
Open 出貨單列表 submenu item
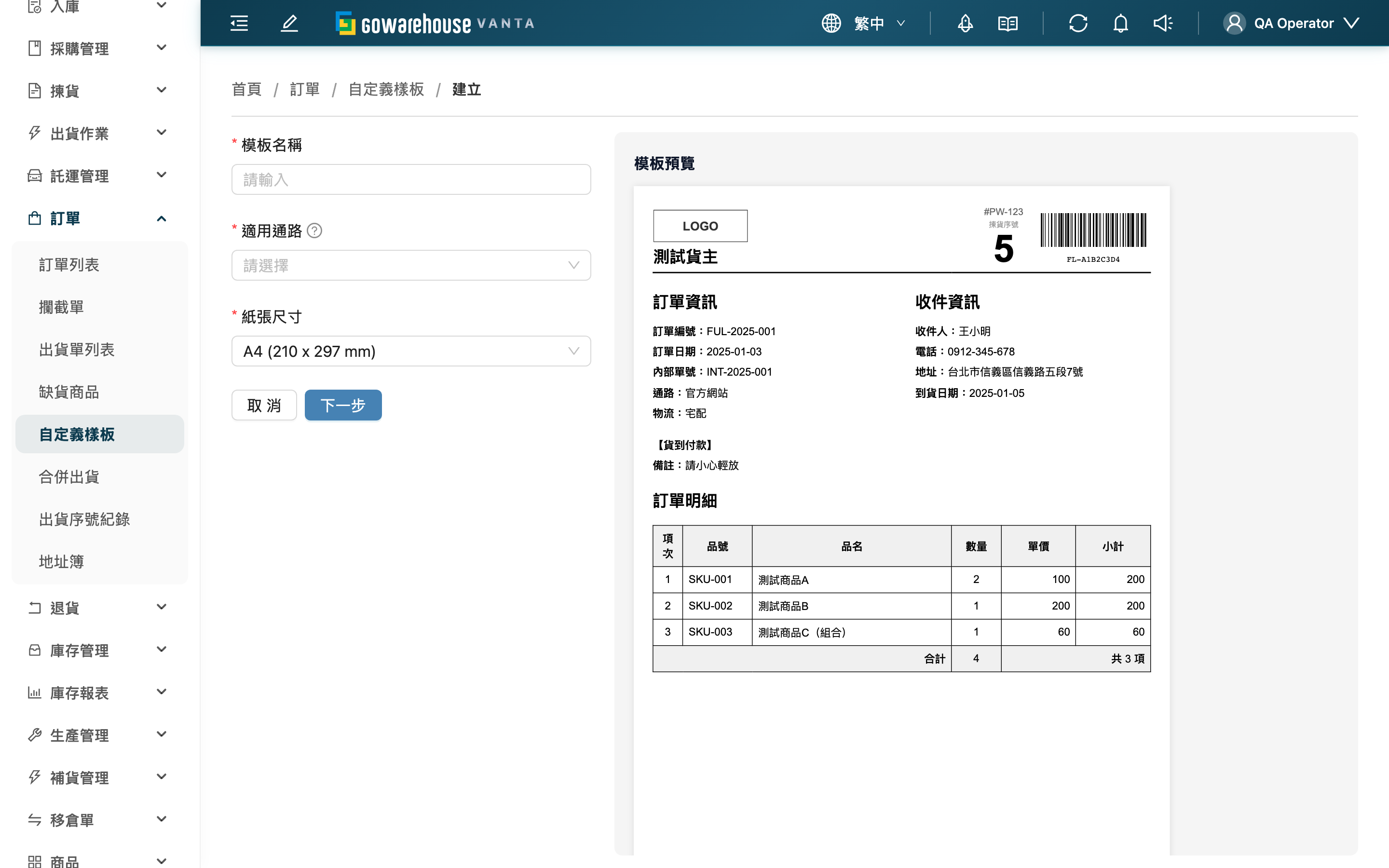(x=100, y=350)
